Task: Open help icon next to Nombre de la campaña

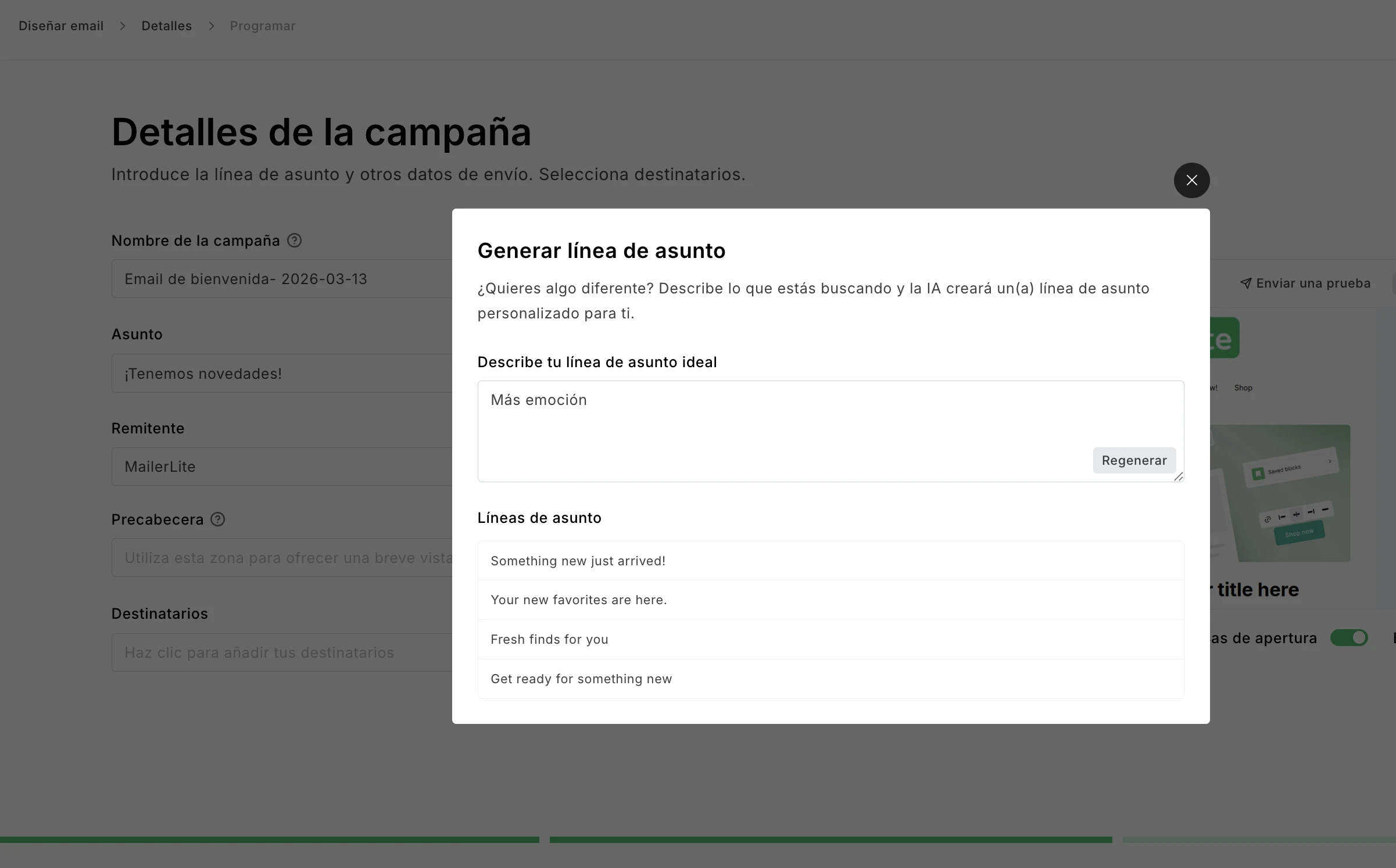Action: pos(295,241)
